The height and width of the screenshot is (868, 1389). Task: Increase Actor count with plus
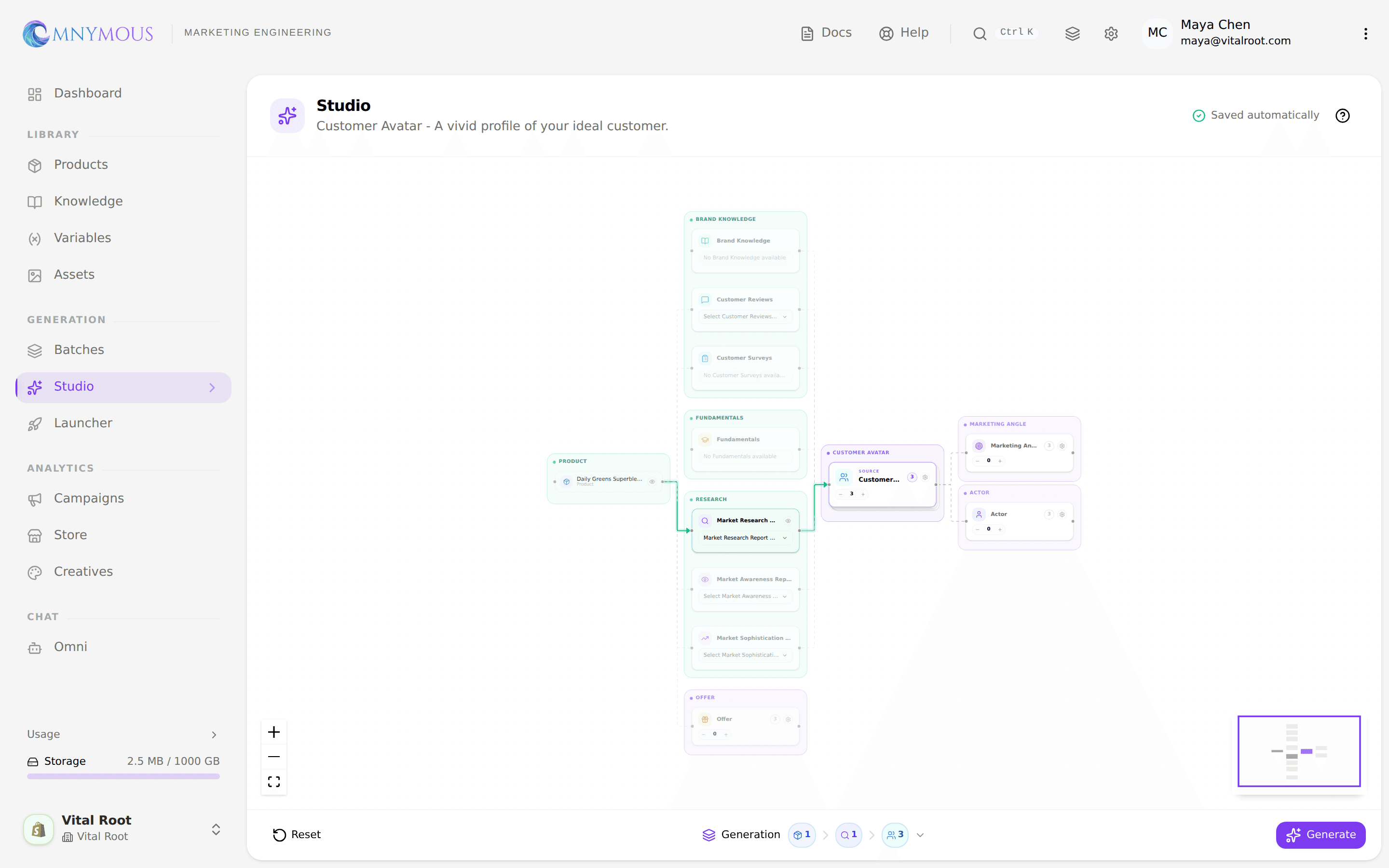coord(1000,529)
